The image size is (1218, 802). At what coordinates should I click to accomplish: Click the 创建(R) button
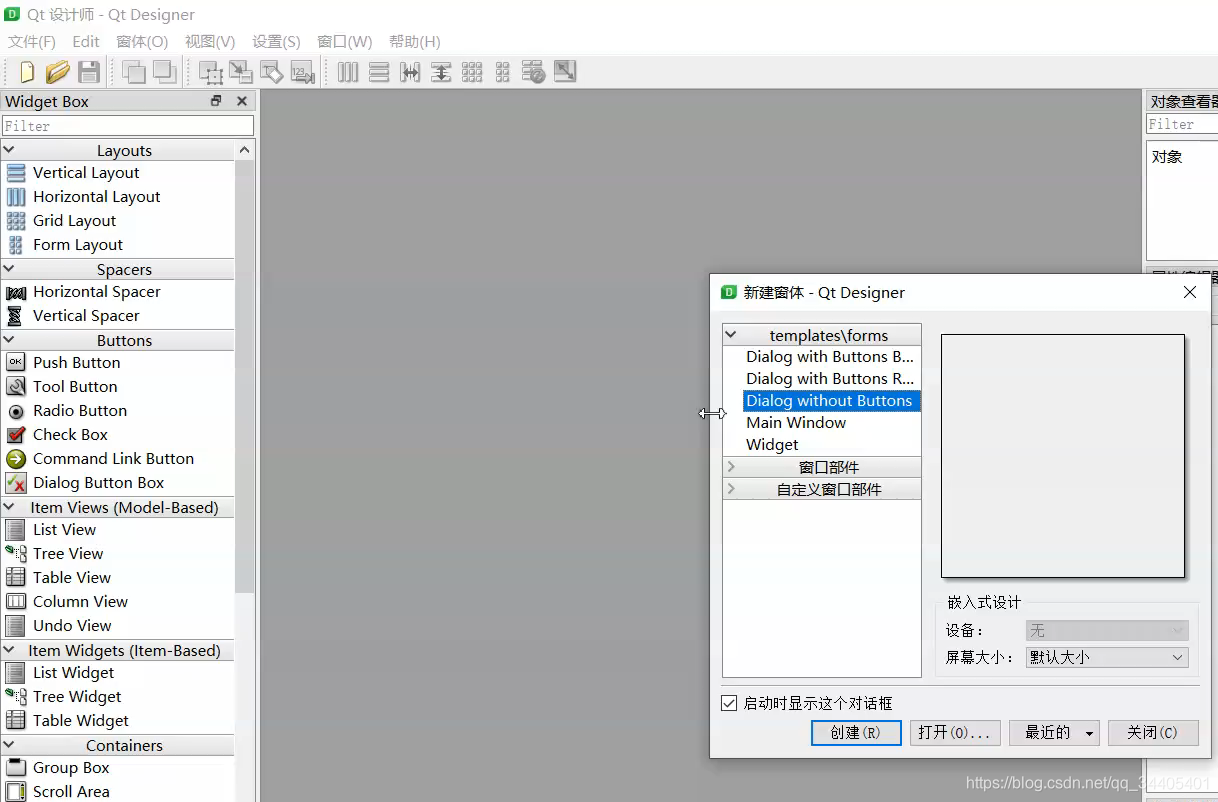pyautogui.click(x=856, y=733)
